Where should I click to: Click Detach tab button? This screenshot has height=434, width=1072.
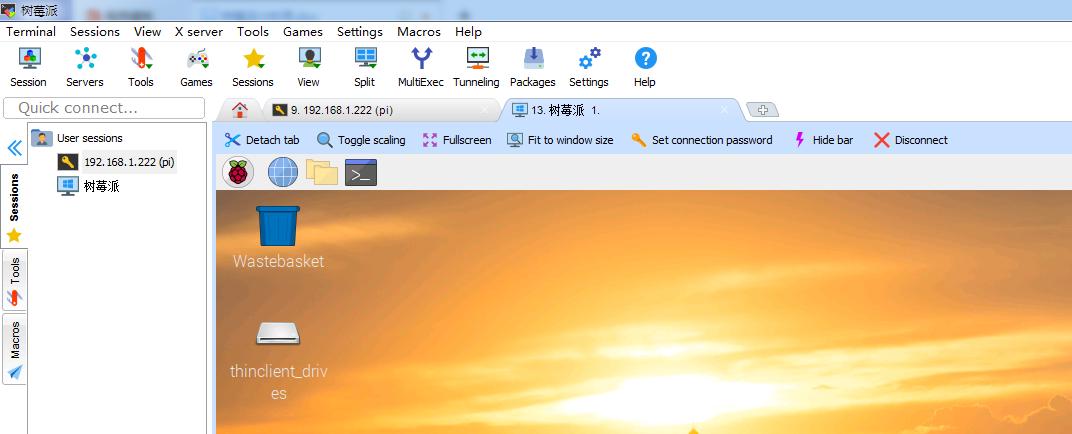point(262,140)
